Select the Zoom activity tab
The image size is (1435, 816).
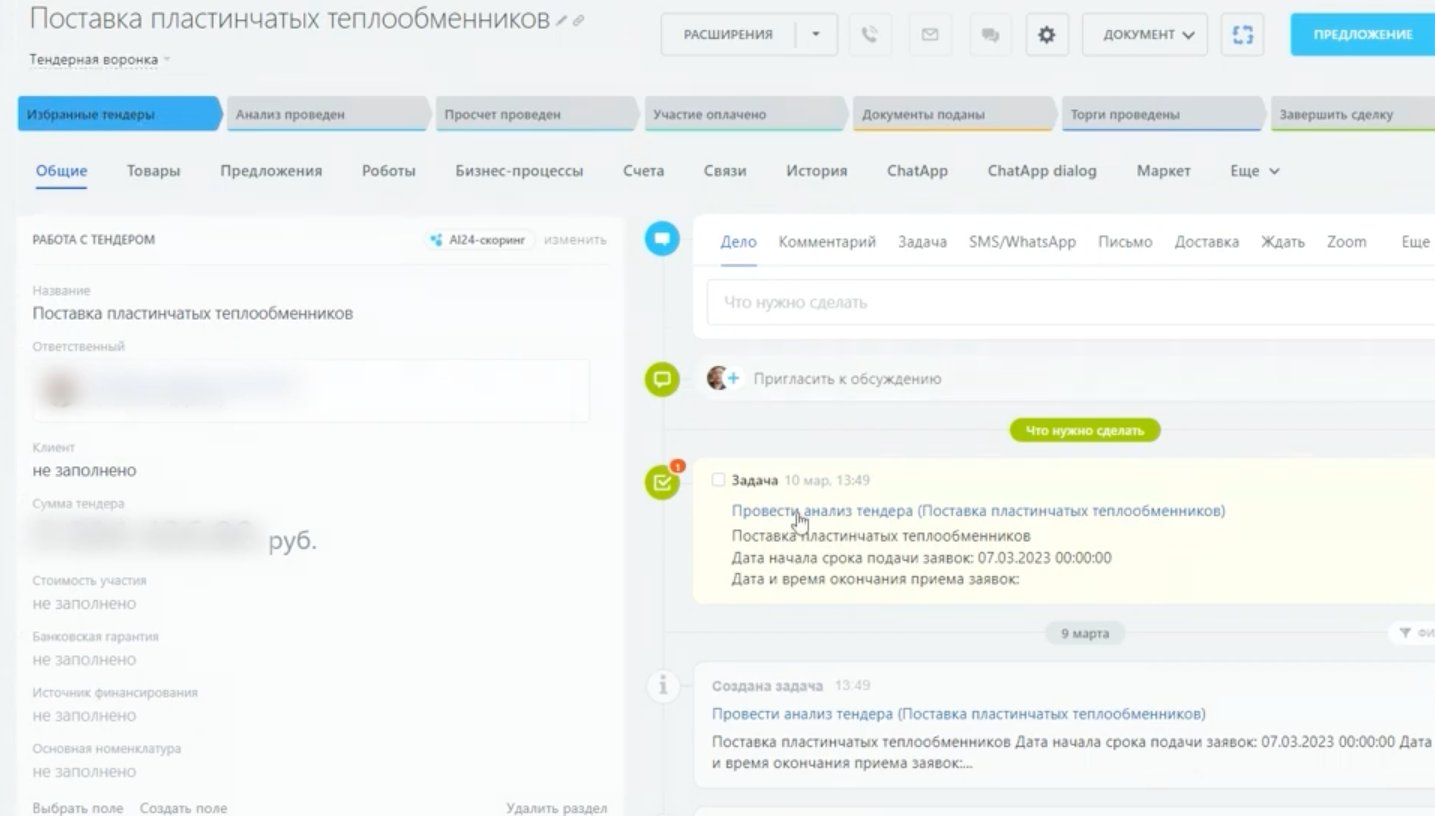click(x=1347, y=242)
